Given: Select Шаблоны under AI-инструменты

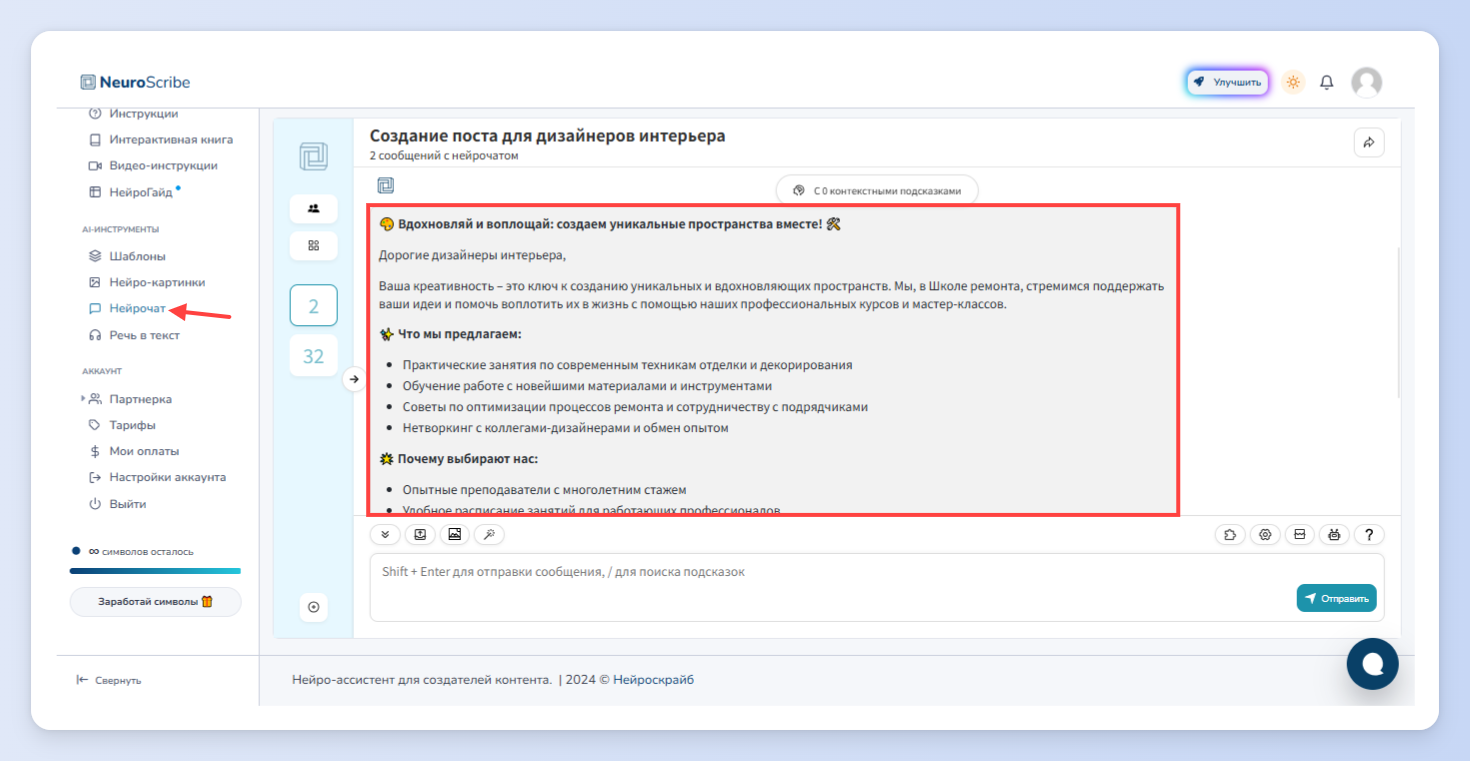Looking at the screenshot, I should coord(127,256).
